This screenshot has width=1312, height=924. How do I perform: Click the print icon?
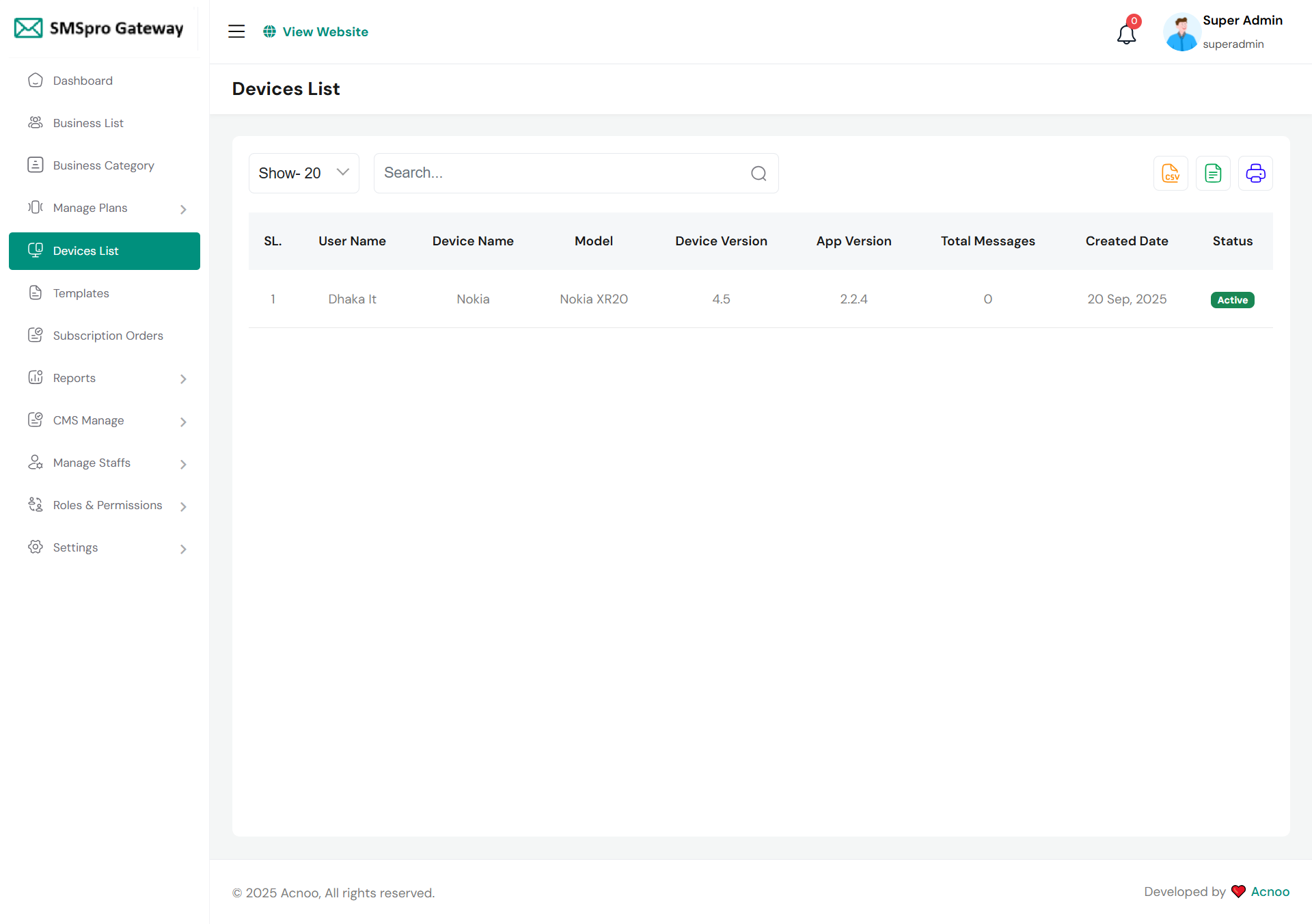pyautogui.click(x=1255, y=174)
